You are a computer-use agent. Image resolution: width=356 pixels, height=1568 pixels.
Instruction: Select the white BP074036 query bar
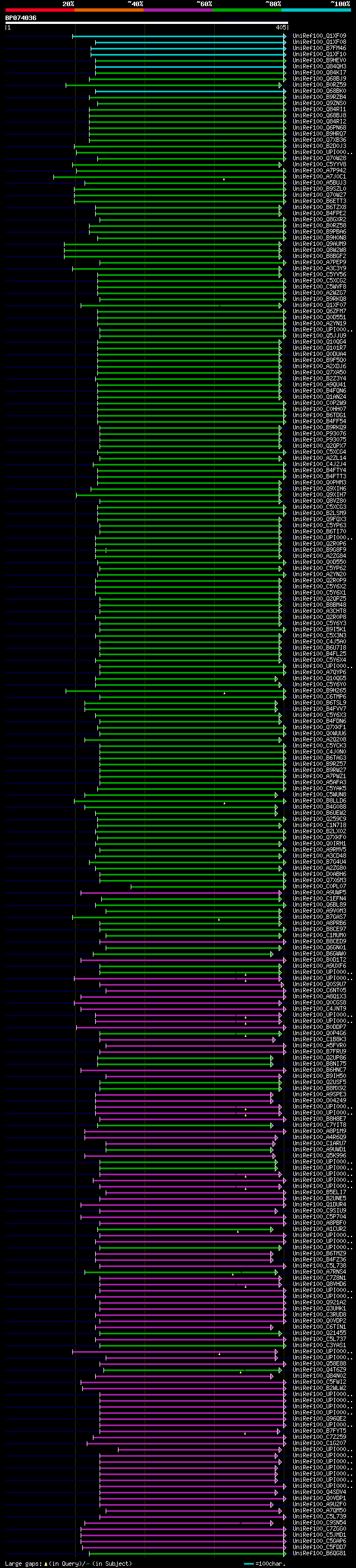[x=147, y=22]
